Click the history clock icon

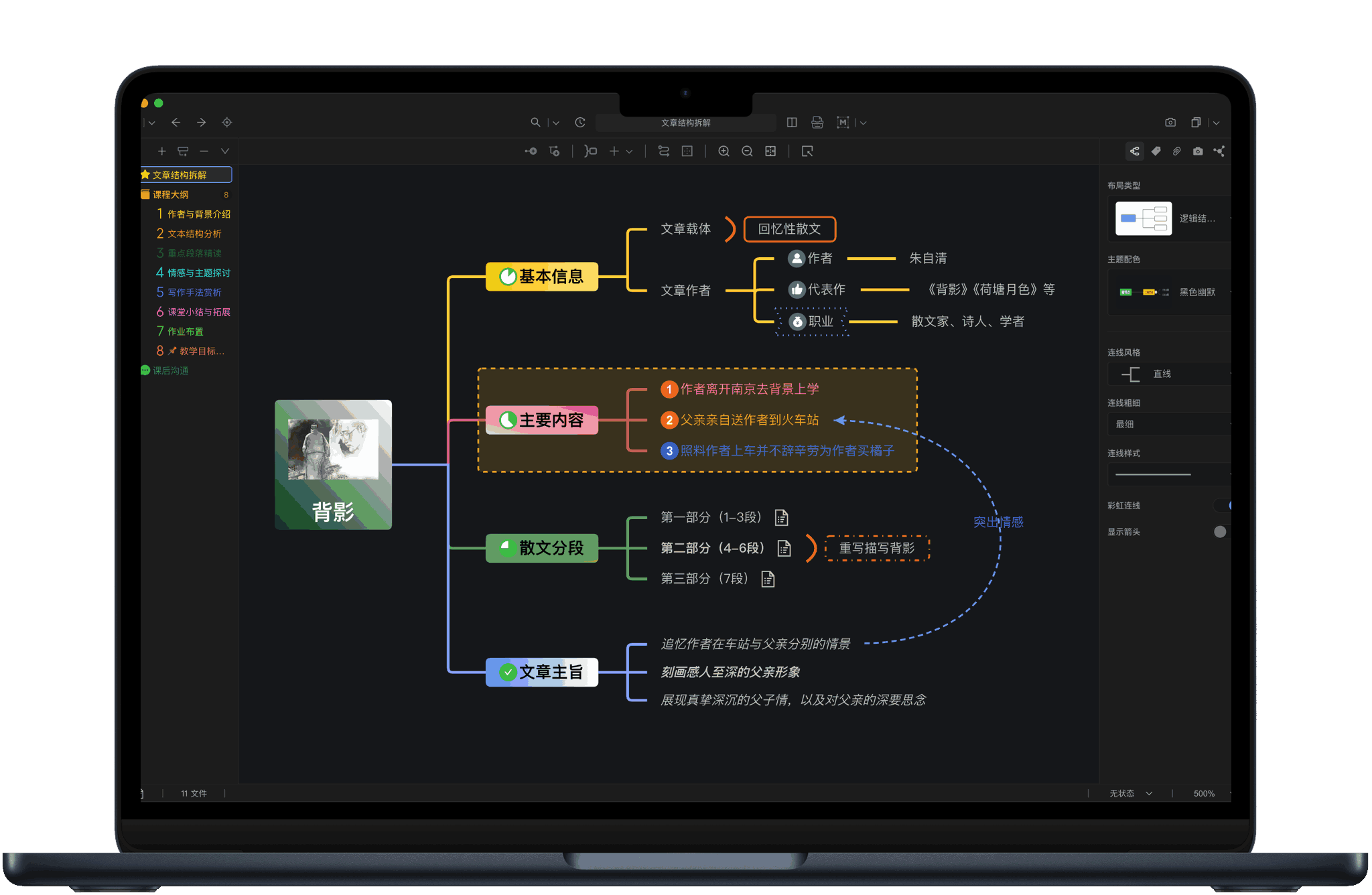[x=580, y=123]
